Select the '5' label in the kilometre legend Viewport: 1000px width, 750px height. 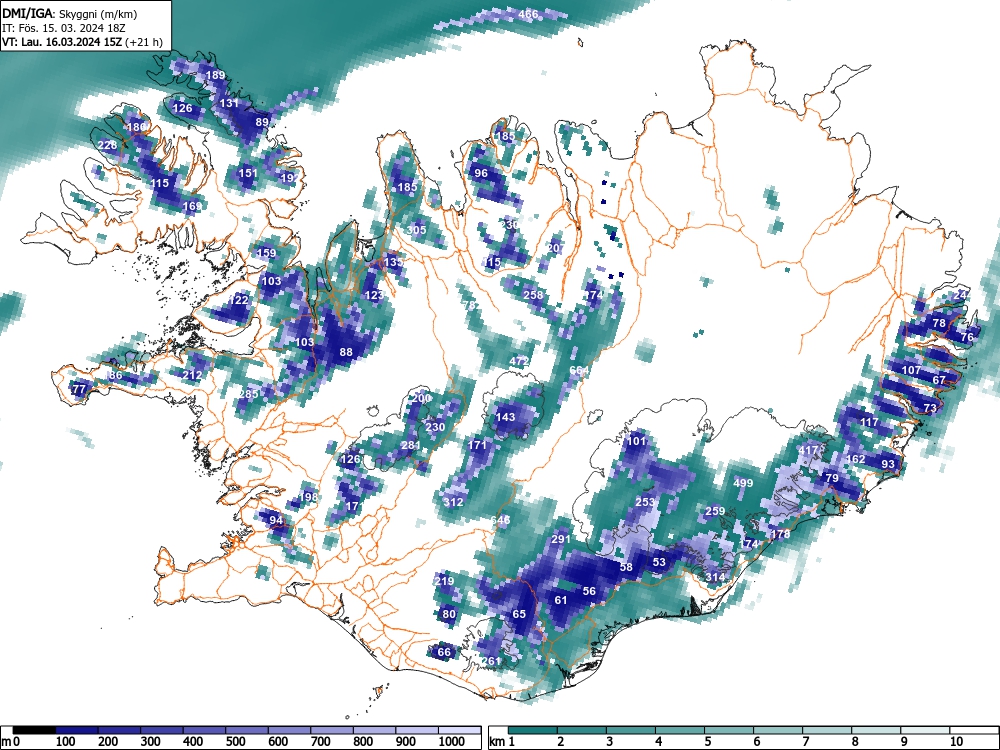click(707, 742)
